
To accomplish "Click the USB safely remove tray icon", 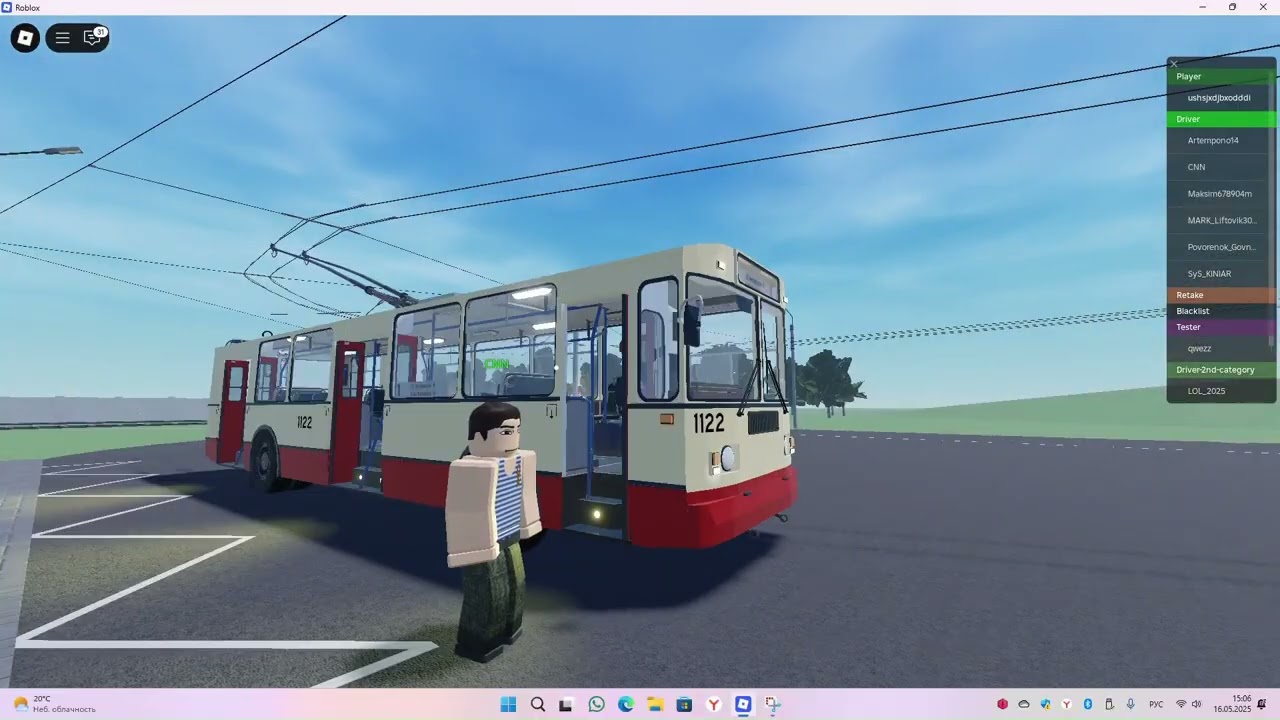I will (x=1109, y=704).
